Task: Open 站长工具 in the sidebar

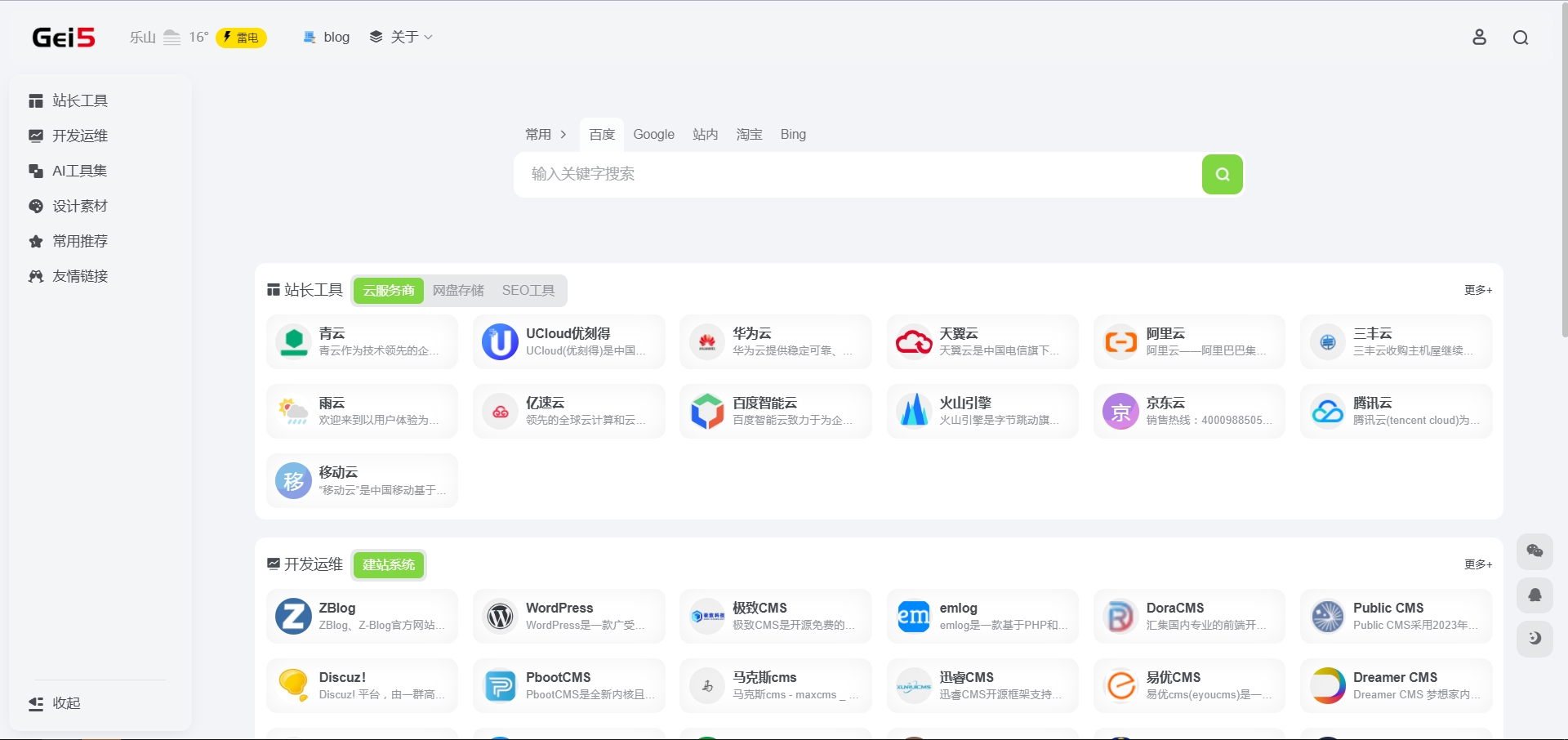Action: click(69, 100)
